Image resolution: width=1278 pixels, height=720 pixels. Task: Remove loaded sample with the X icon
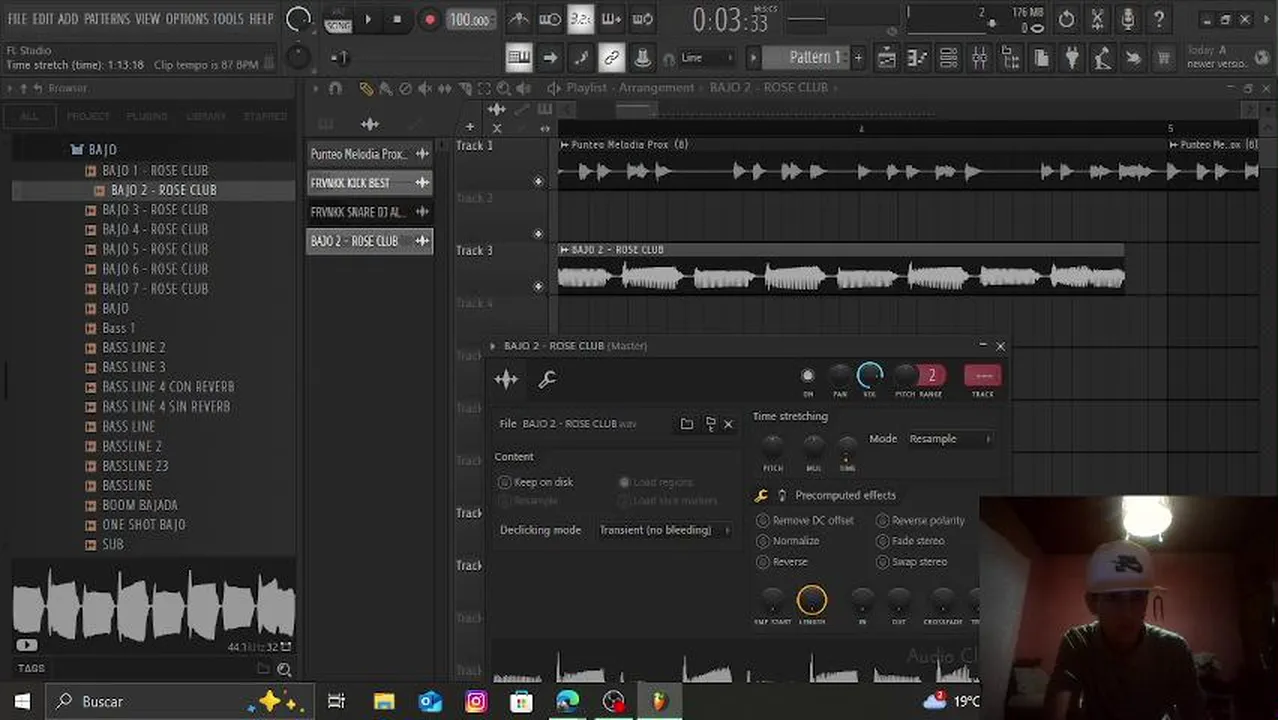coord(728,424)
